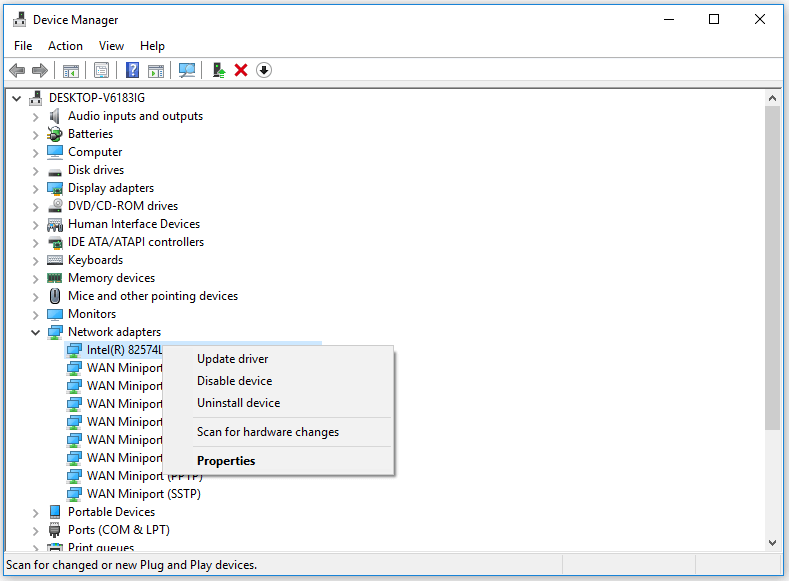Select the Print queues category
789x581 pixels.
click(x=101, y=547)
